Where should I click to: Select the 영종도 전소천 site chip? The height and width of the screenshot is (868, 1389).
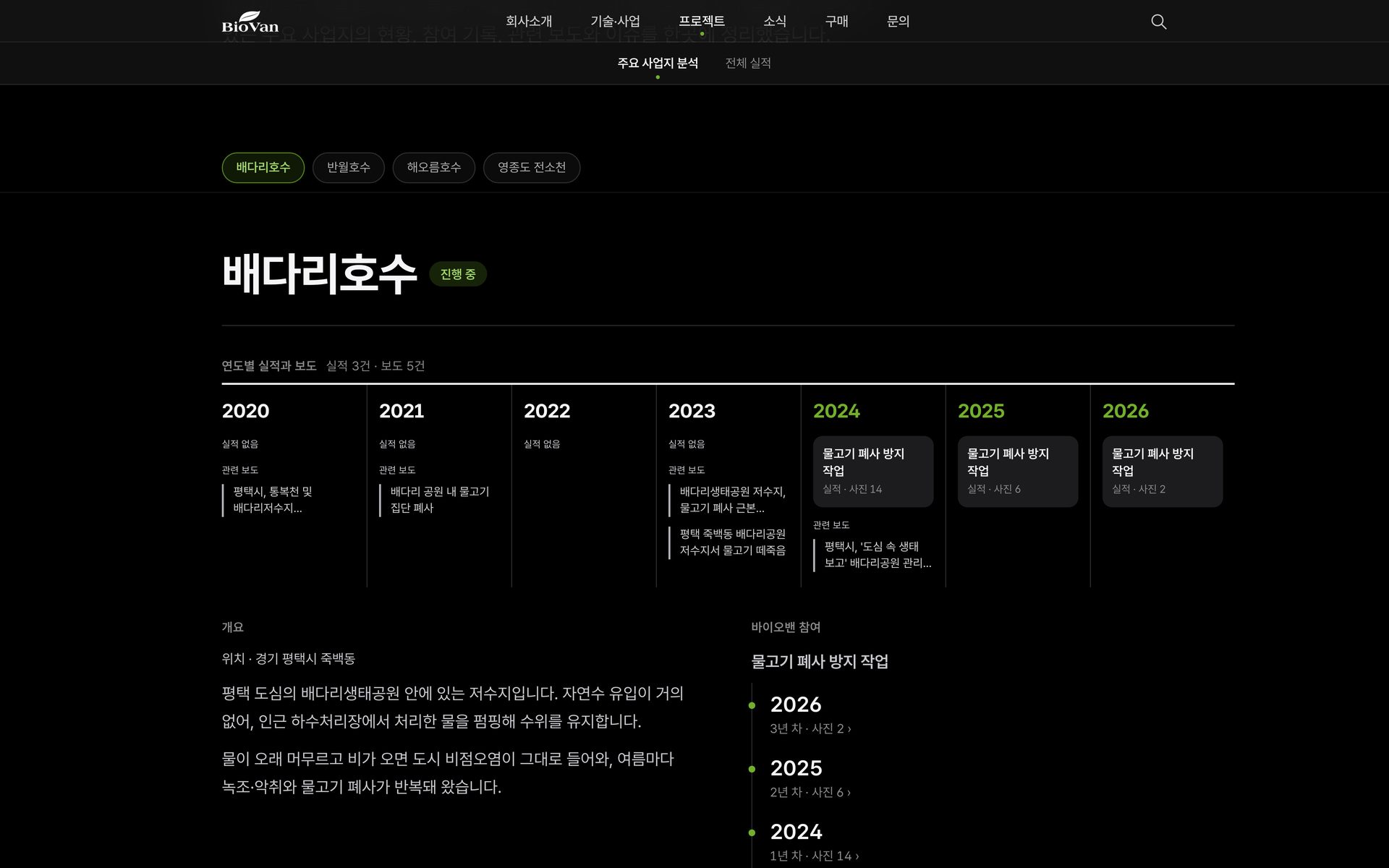click(532, 168)
